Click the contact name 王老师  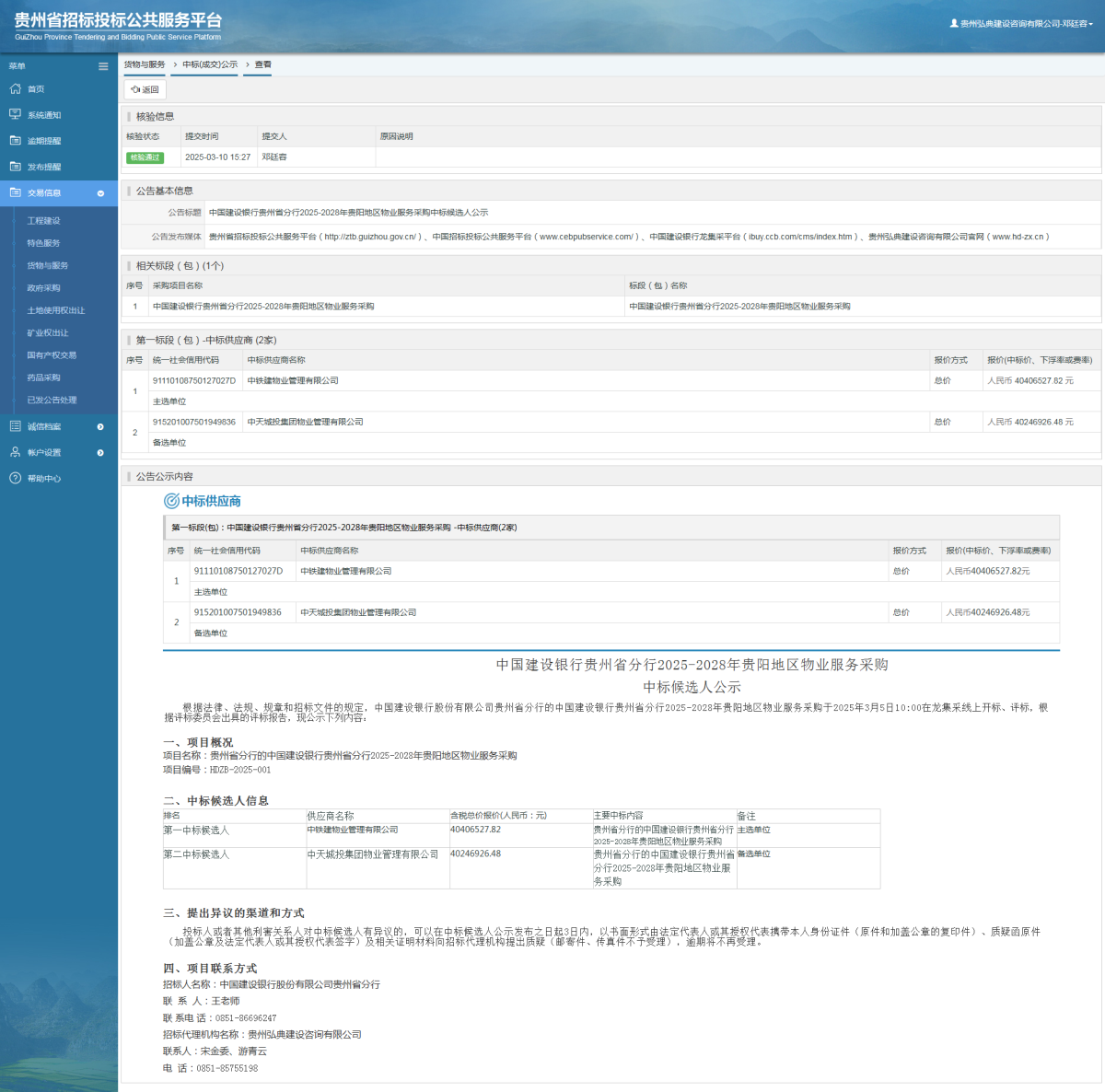(226, 1001)
